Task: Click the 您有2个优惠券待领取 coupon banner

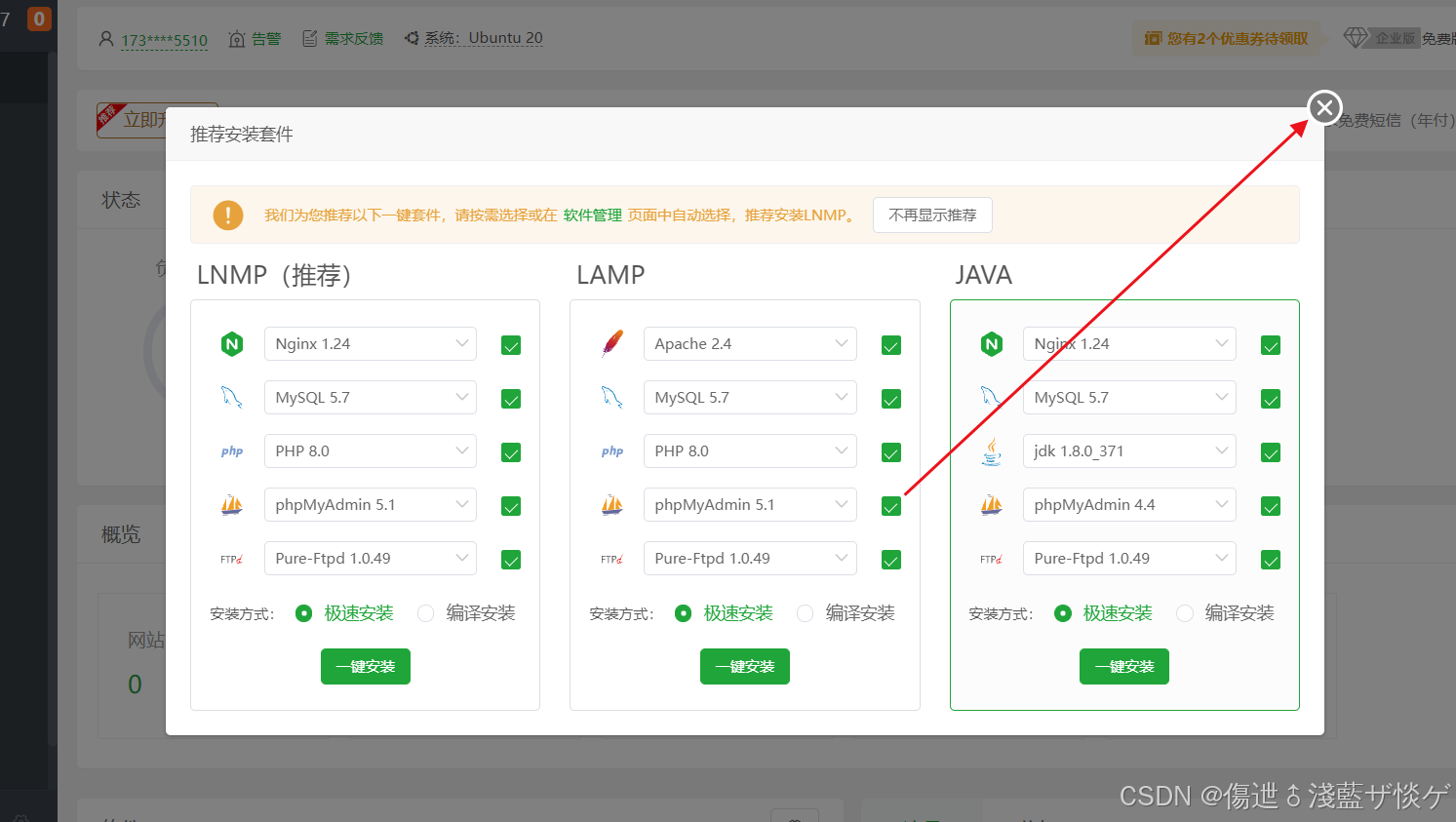Action: [1228, 39]
